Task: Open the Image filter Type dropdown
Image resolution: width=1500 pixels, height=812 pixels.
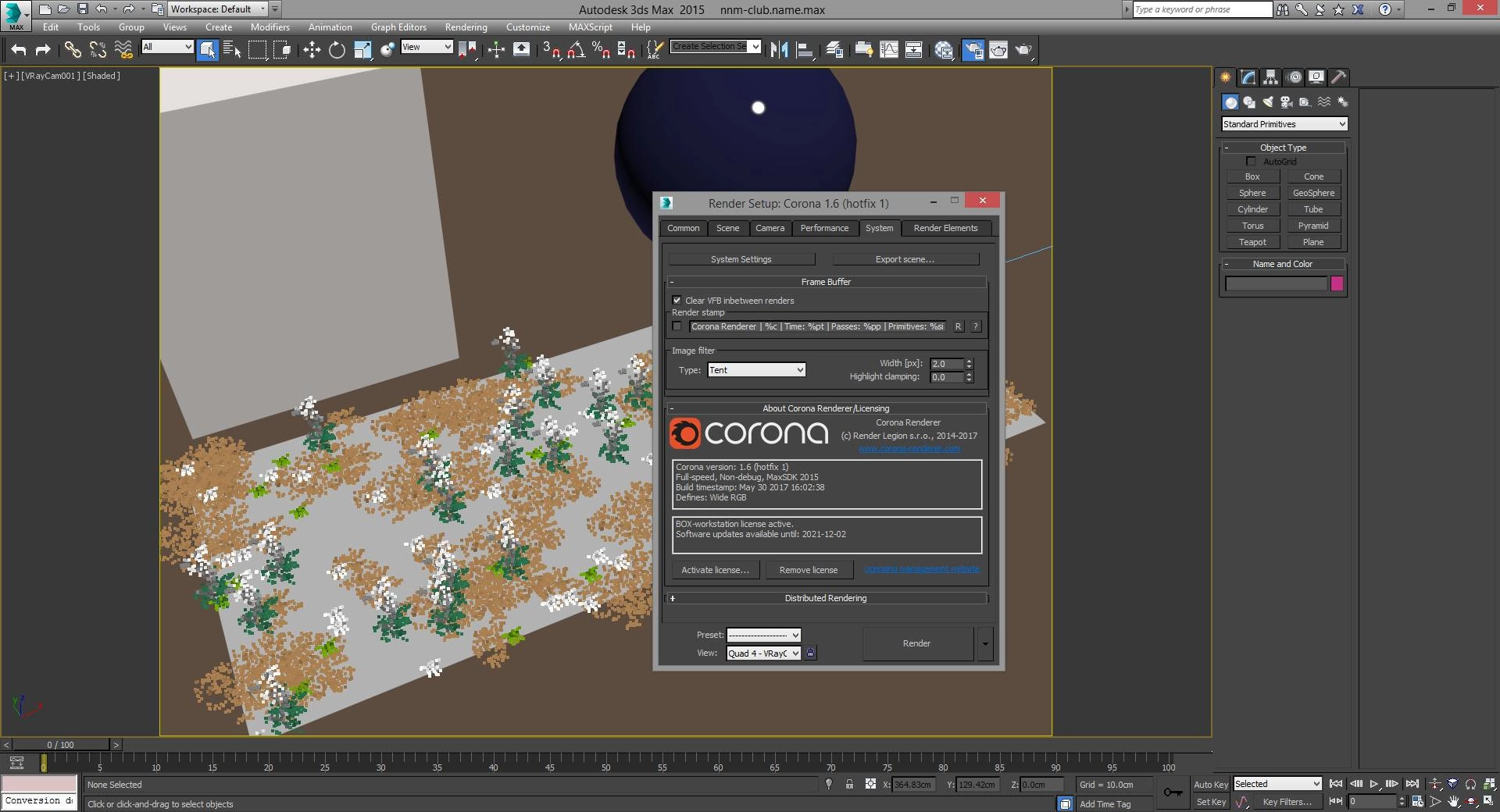Action: point(756,370)
